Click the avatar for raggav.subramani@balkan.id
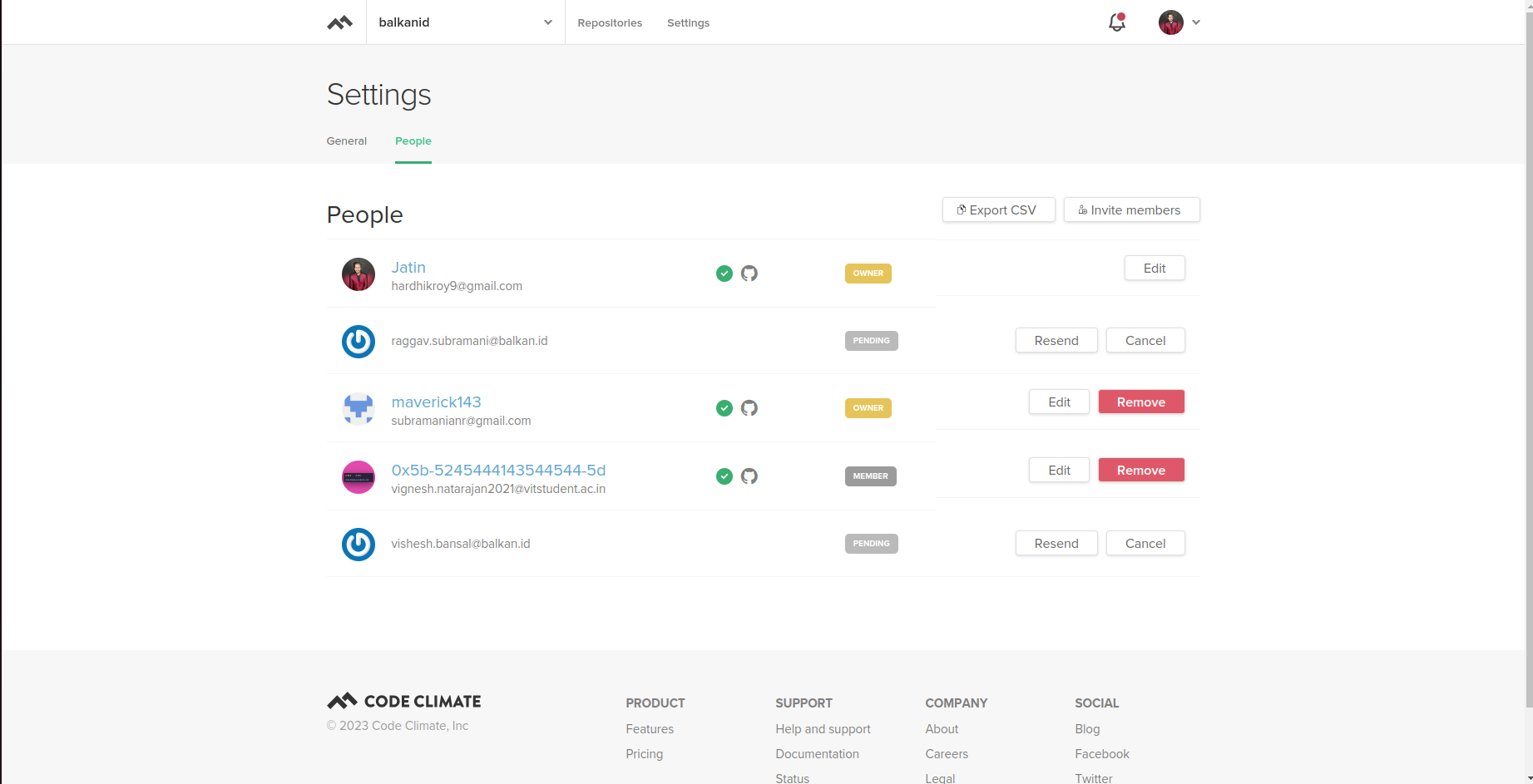Viewport: 1533px width, 784px height. [x=359, y=342]
